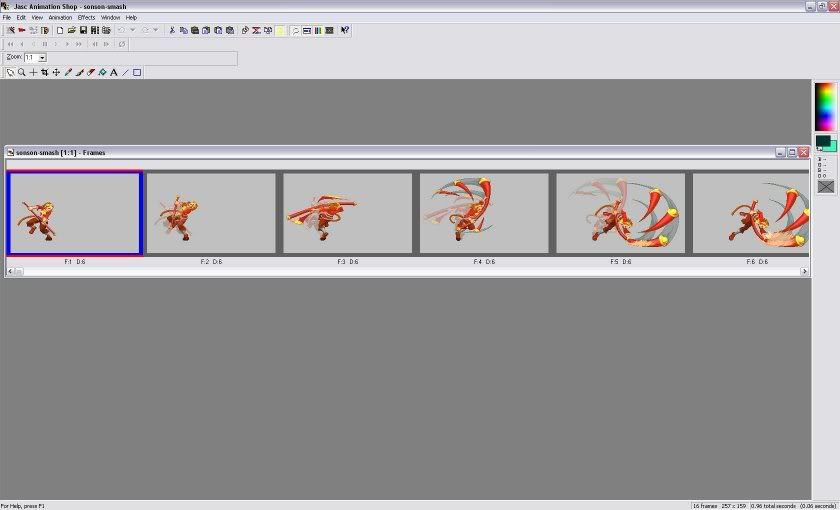Screen dimensions: 840x510
Task: Select the Mover tool
Action: 56,72
